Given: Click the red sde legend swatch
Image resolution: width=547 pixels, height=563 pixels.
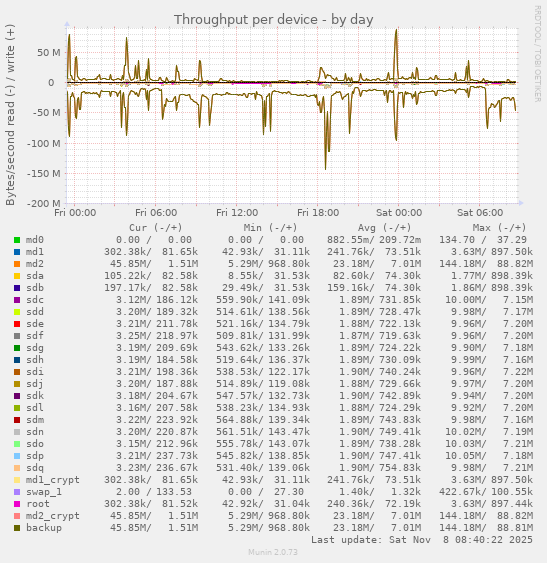Looking at the screenshot, I should point(17,324).
